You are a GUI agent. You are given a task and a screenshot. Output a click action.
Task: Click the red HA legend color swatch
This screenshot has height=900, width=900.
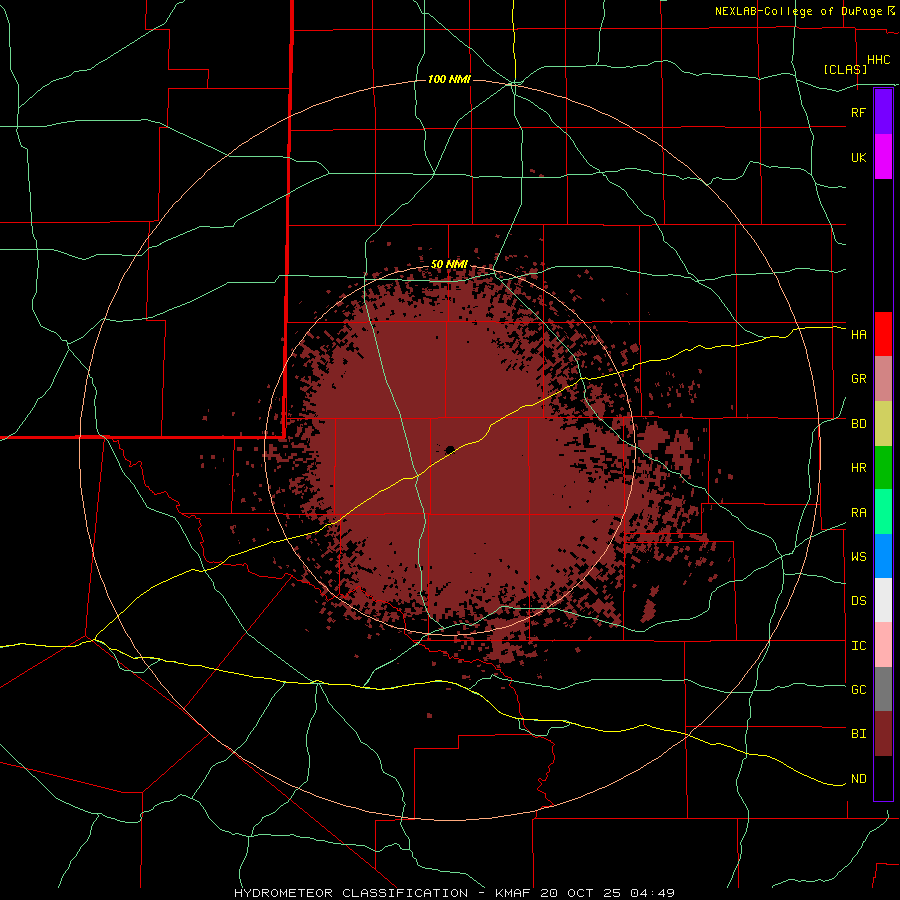pos(883,334)
